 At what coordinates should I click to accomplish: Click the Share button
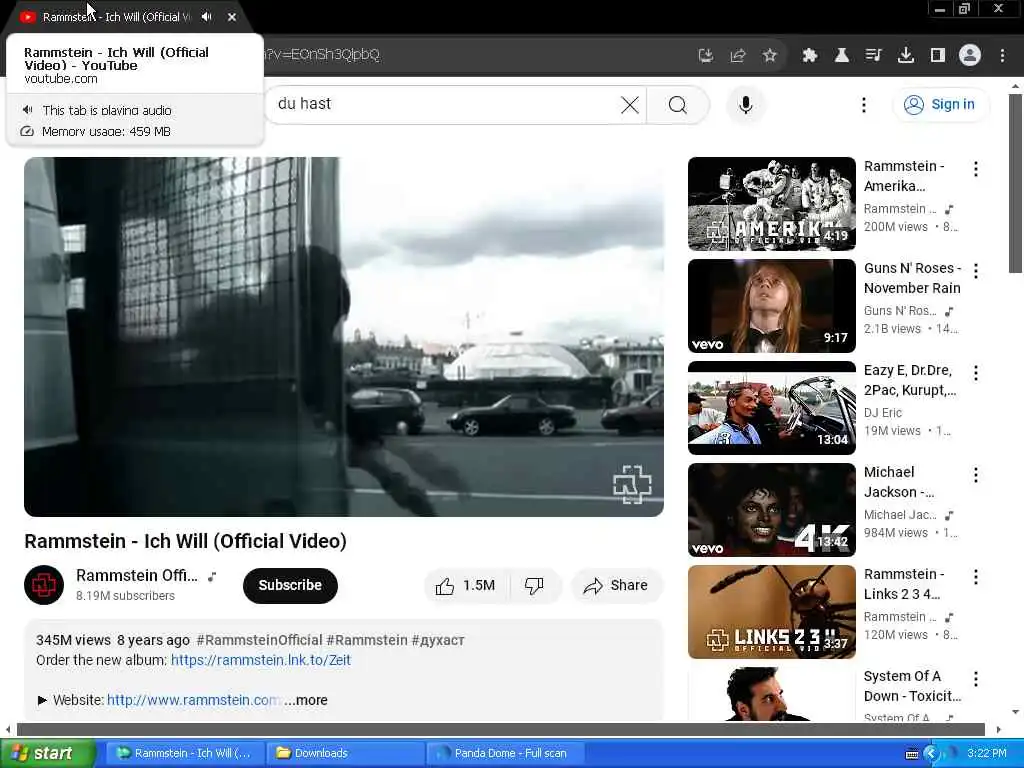point(616,586)
